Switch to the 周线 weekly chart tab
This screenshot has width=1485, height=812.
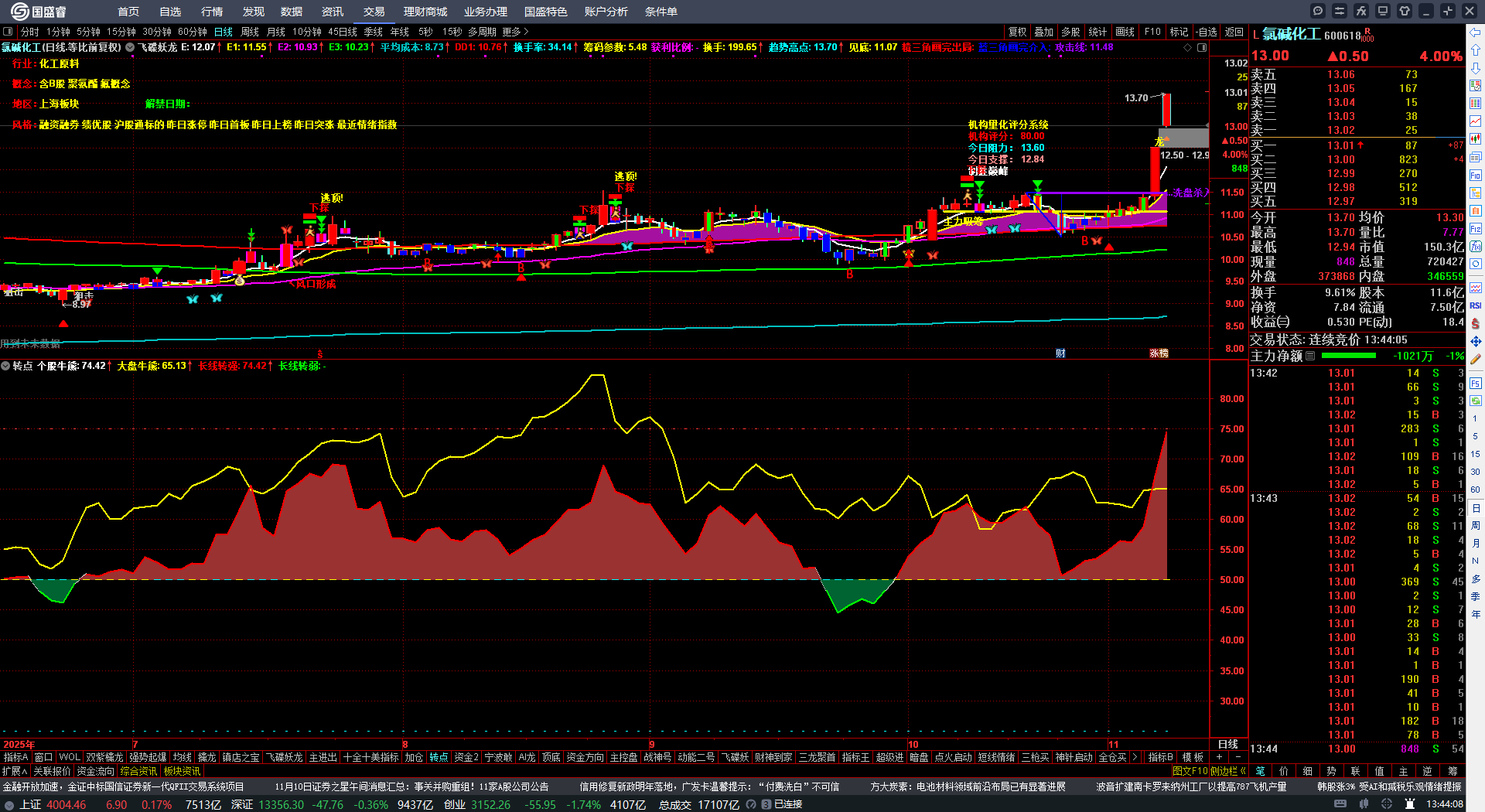tap(250, 32)
